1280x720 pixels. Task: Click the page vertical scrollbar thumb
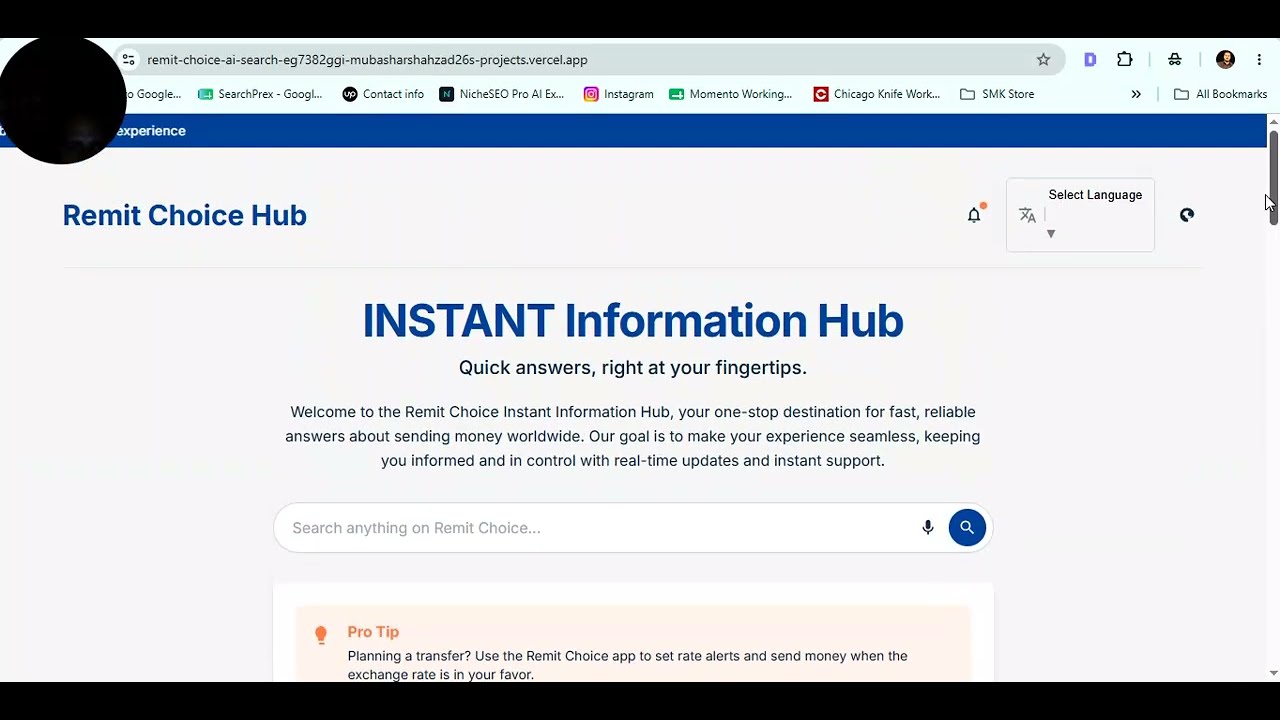point(1273,178)
